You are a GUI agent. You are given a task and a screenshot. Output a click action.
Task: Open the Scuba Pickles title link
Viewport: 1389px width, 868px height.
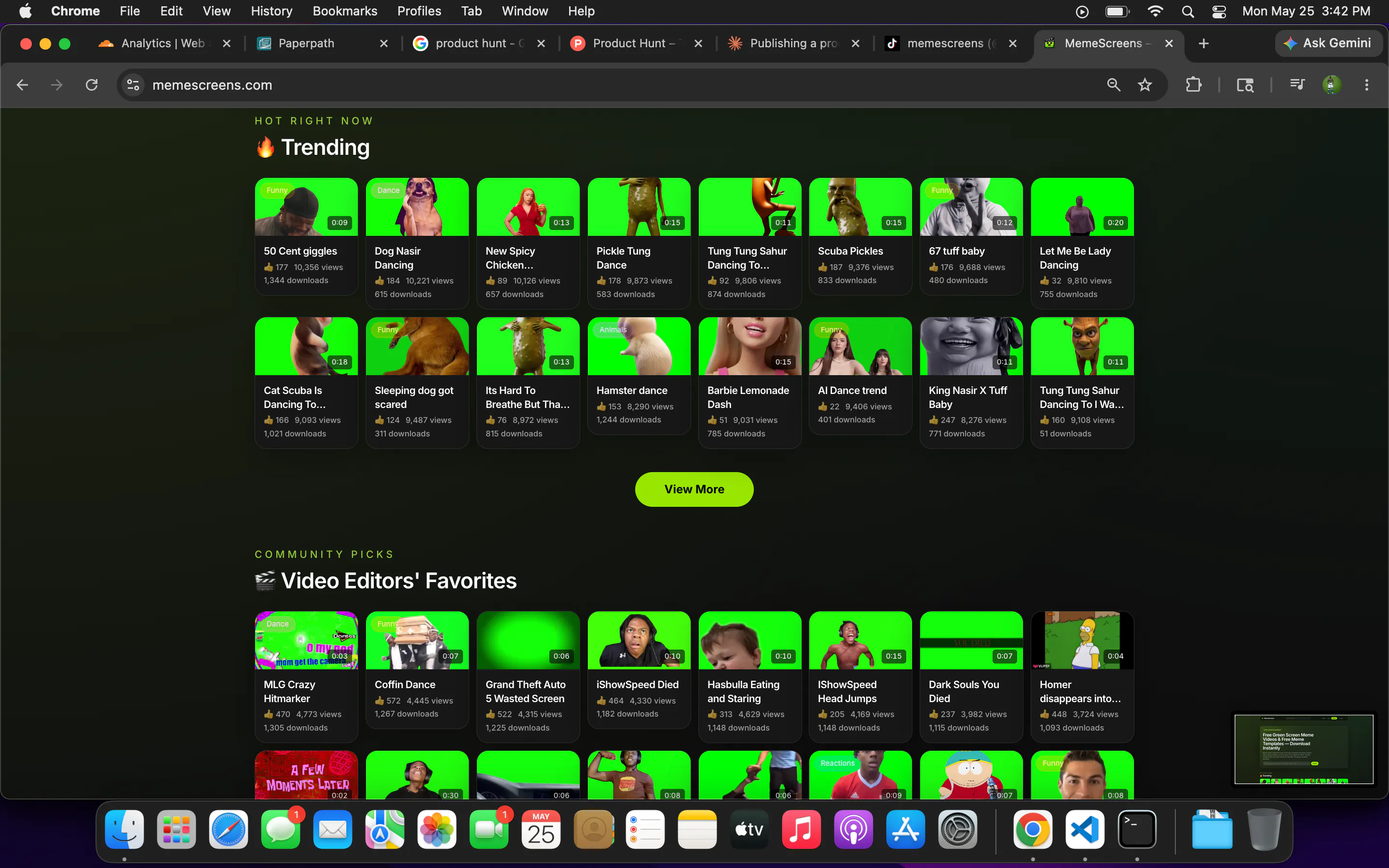click(x=850, y=251)
